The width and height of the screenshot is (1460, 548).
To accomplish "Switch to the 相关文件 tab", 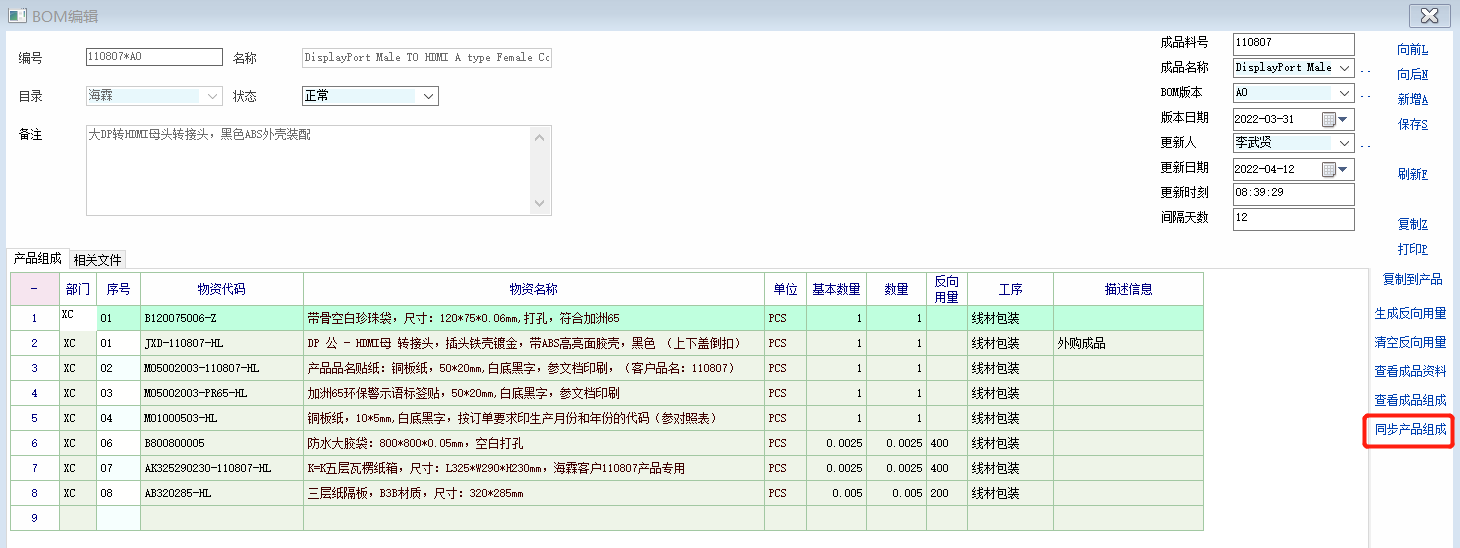I will (97, 260).
